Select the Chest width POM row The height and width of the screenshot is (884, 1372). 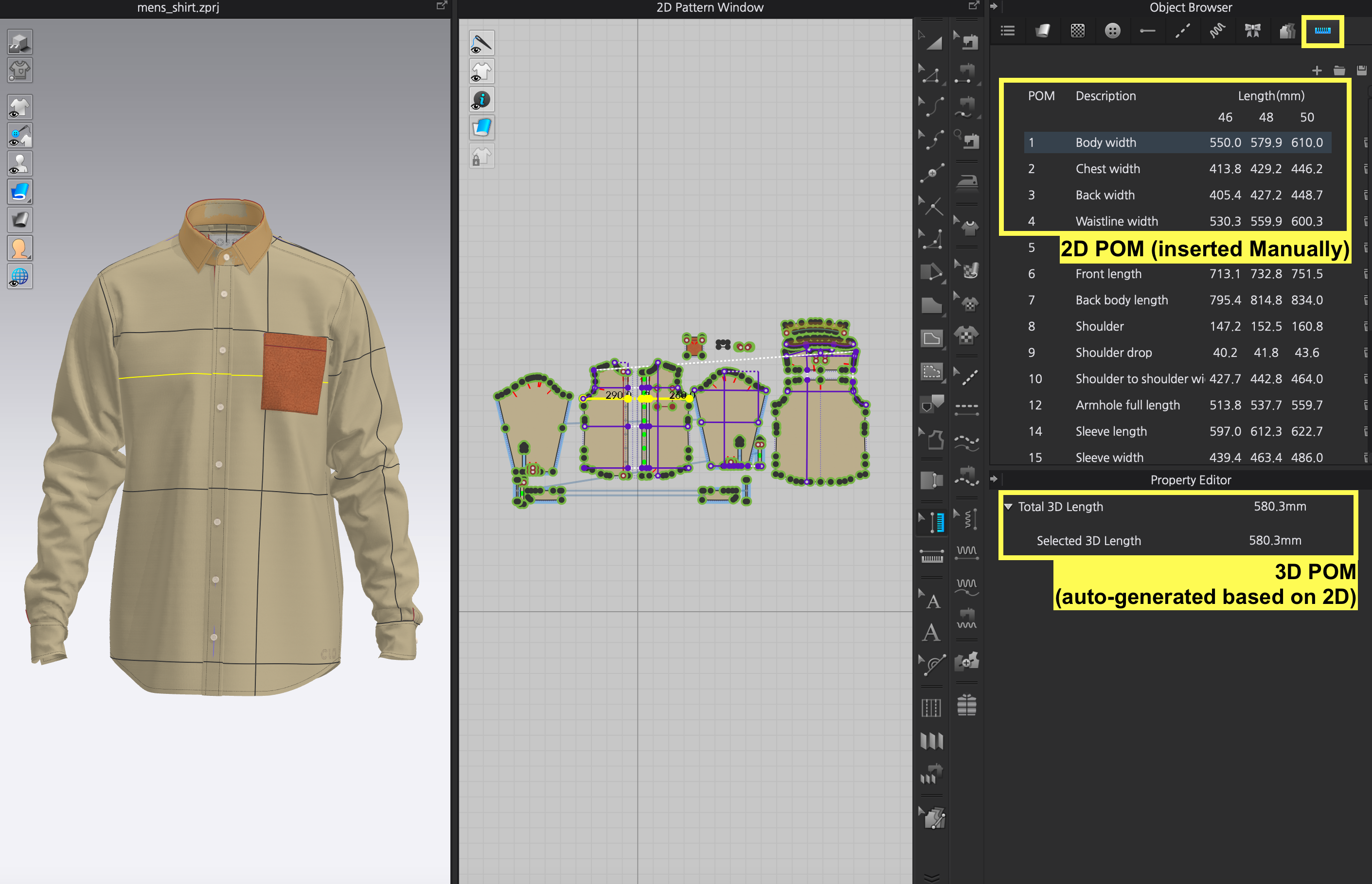click(1177, 169)
